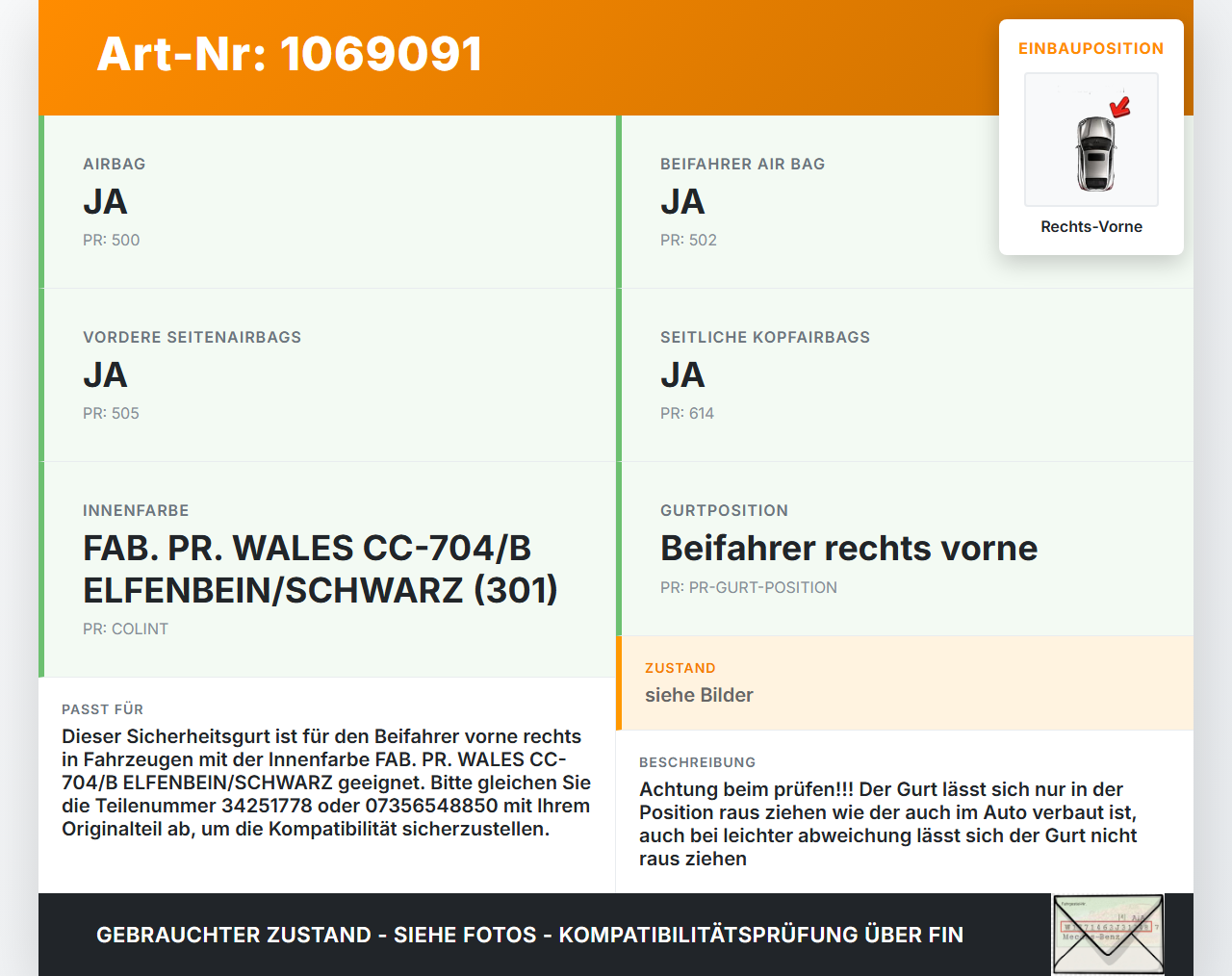Select PR: 614 code text

coord(687,413)
